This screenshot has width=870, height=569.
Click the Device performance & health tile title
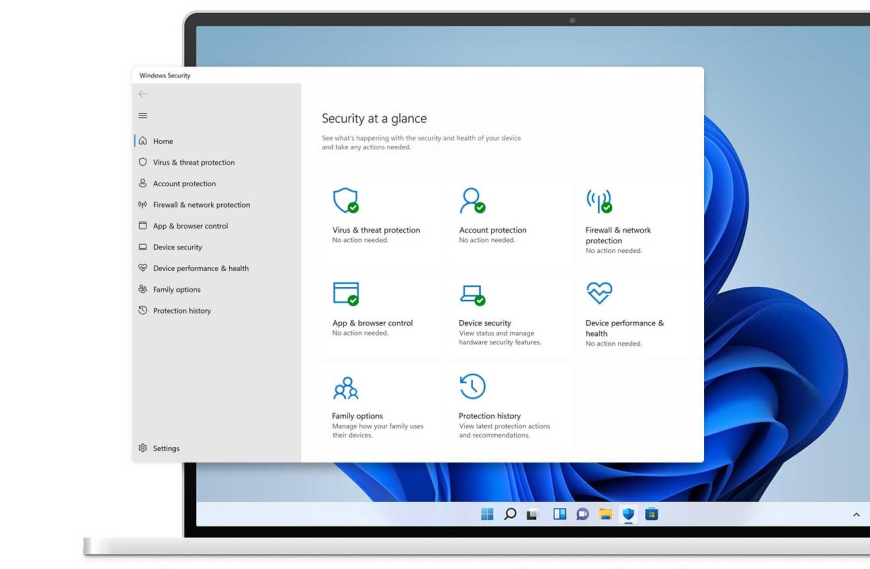click(x=624, y=328)
